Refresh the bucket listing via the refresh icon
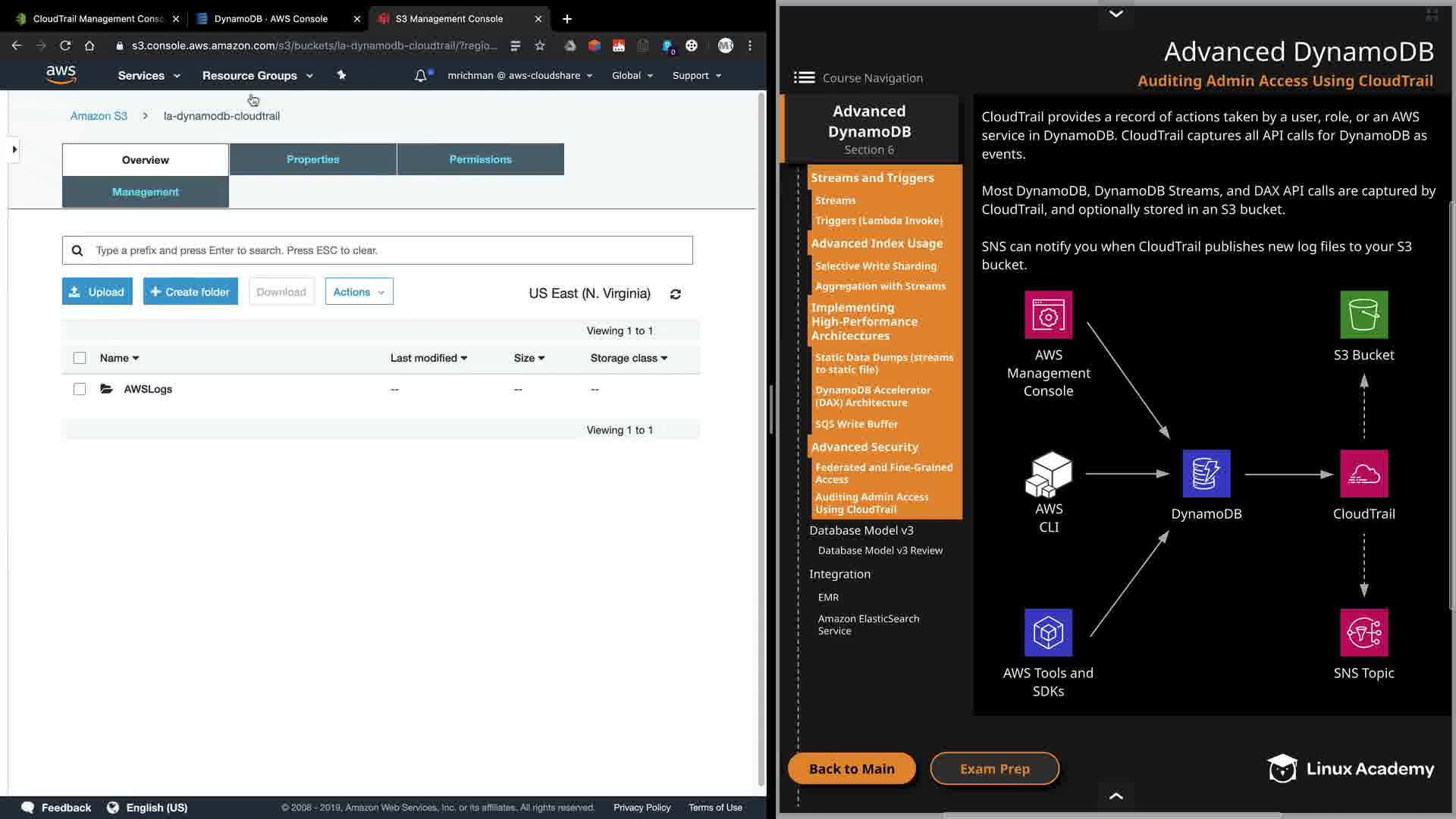This screenshot has height=819, width=1456. pyautogui.click(x=675, y=294)
